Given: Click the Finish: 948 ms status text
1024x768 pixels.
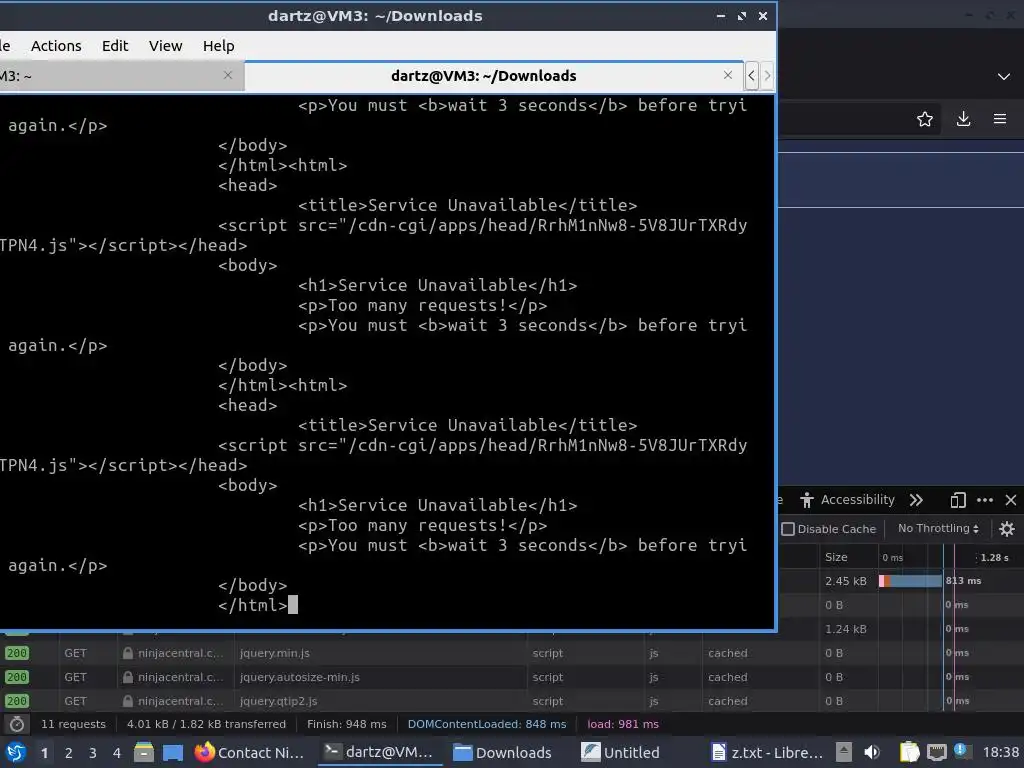Looking at the screenshot, I should click(347, 724).
